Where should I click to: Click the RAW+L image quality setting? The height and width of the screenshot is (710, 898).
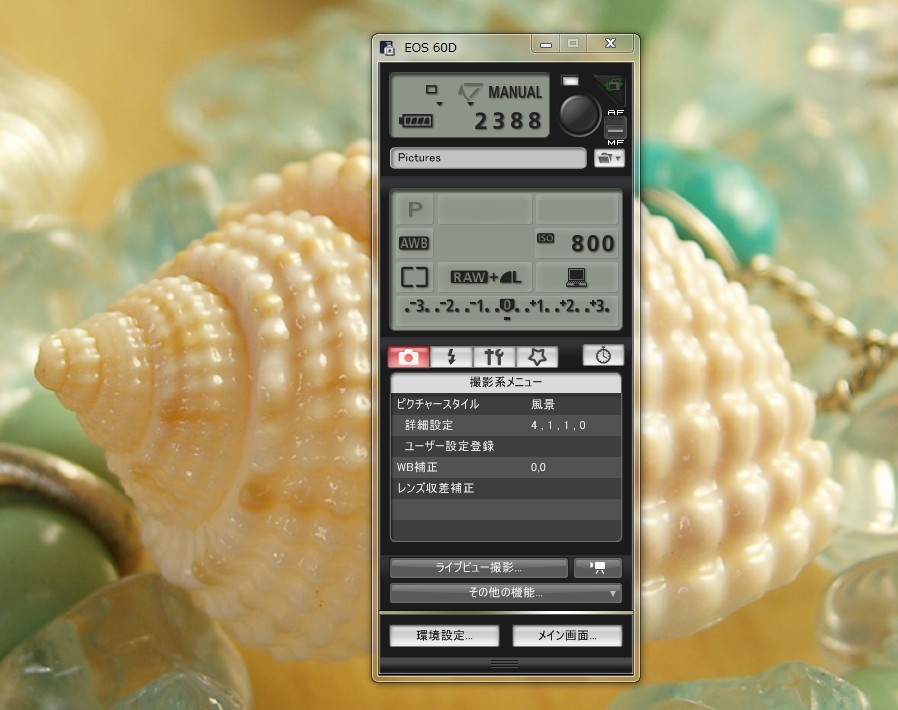point(486,277)
